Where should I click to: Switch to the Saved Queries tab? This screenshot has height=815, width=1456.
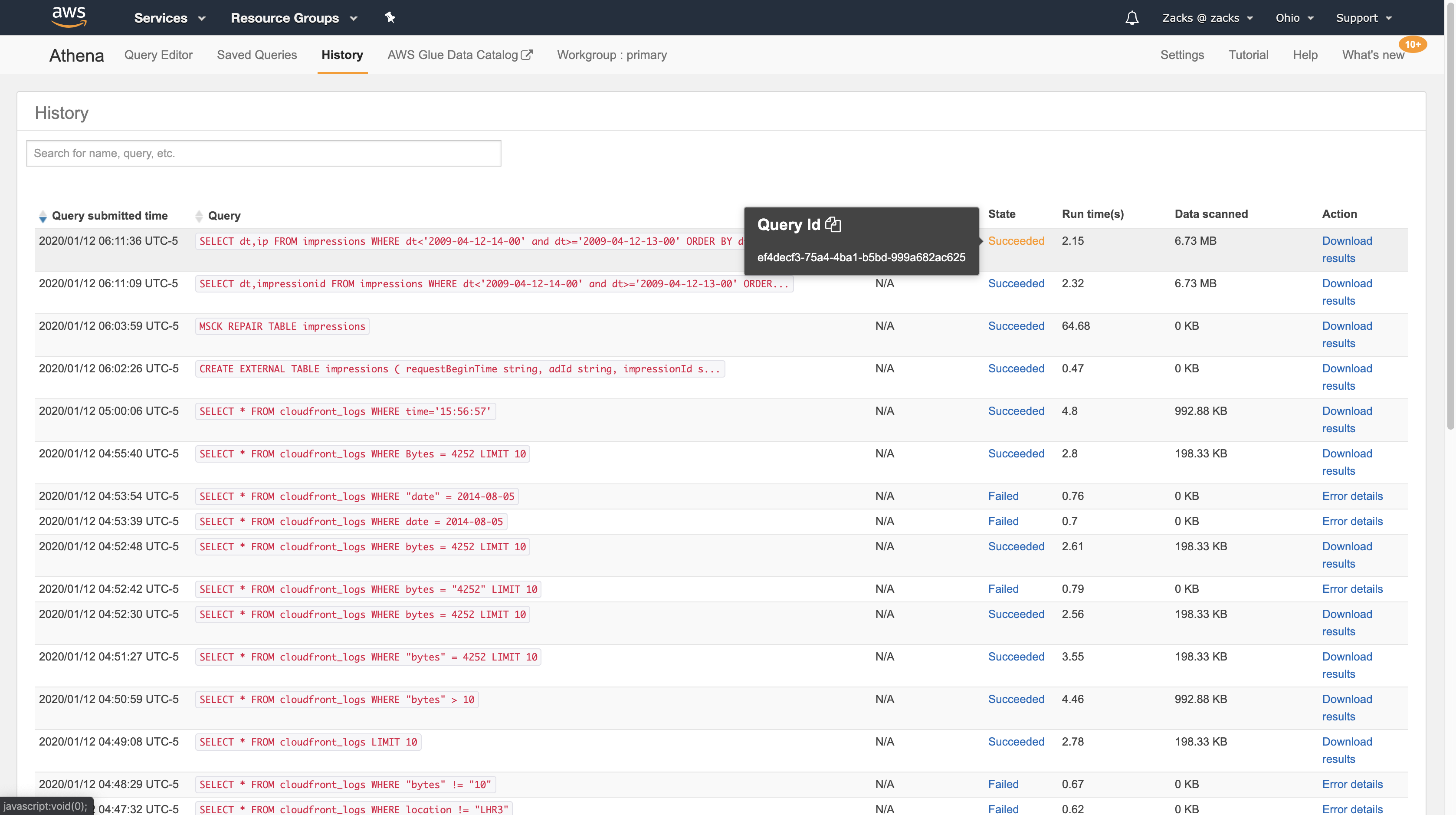click(x=256, y=55)
